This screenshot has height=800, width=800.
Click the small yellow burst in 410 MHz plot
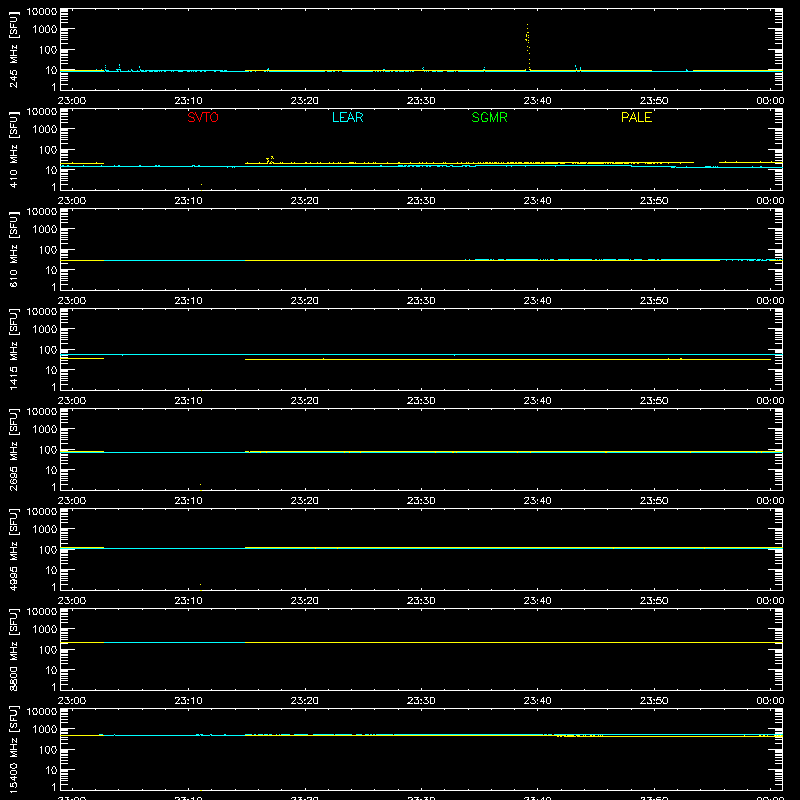[x=270, y=160]
